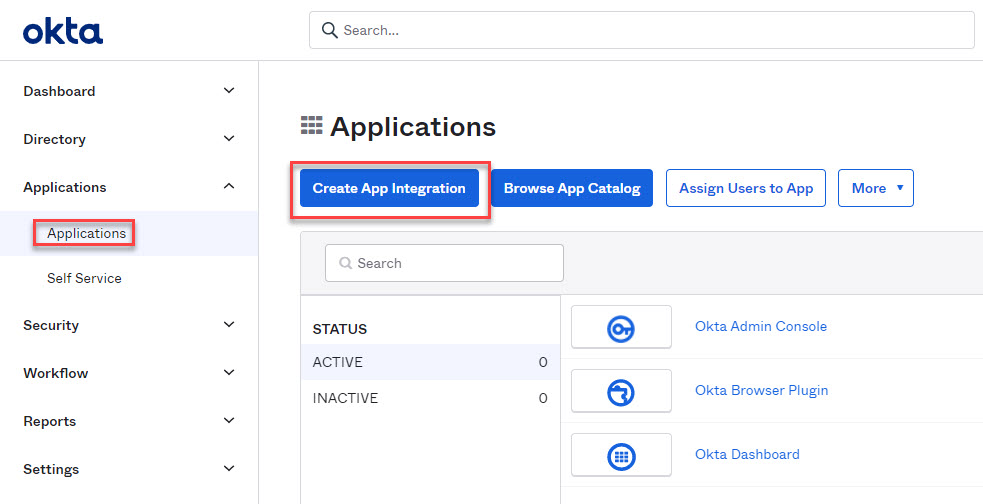983x504 pixels.
Task: Open the Okta Admin Console key icon
Action: (621, 327)
